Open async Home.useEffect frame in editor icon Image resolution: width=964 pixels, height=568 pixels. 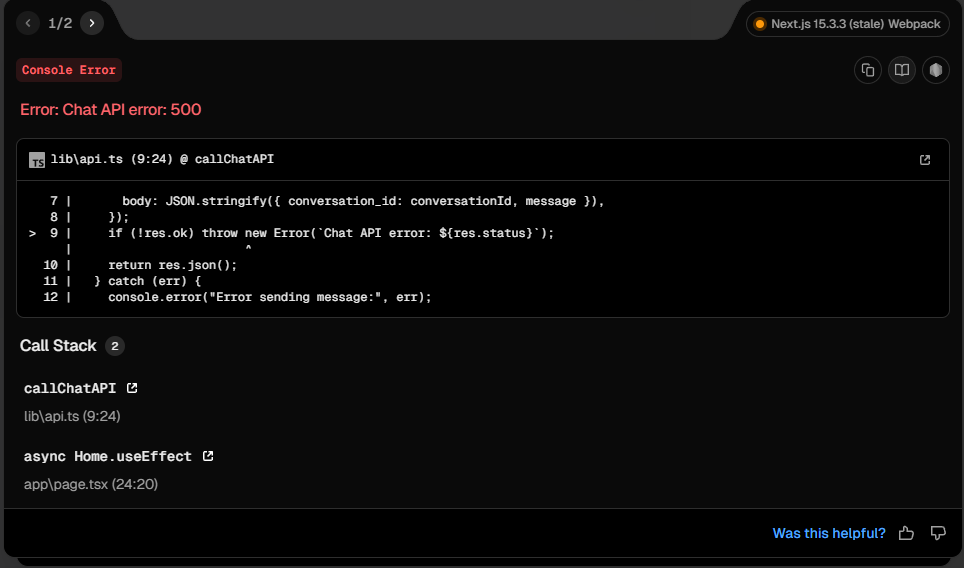208,456
